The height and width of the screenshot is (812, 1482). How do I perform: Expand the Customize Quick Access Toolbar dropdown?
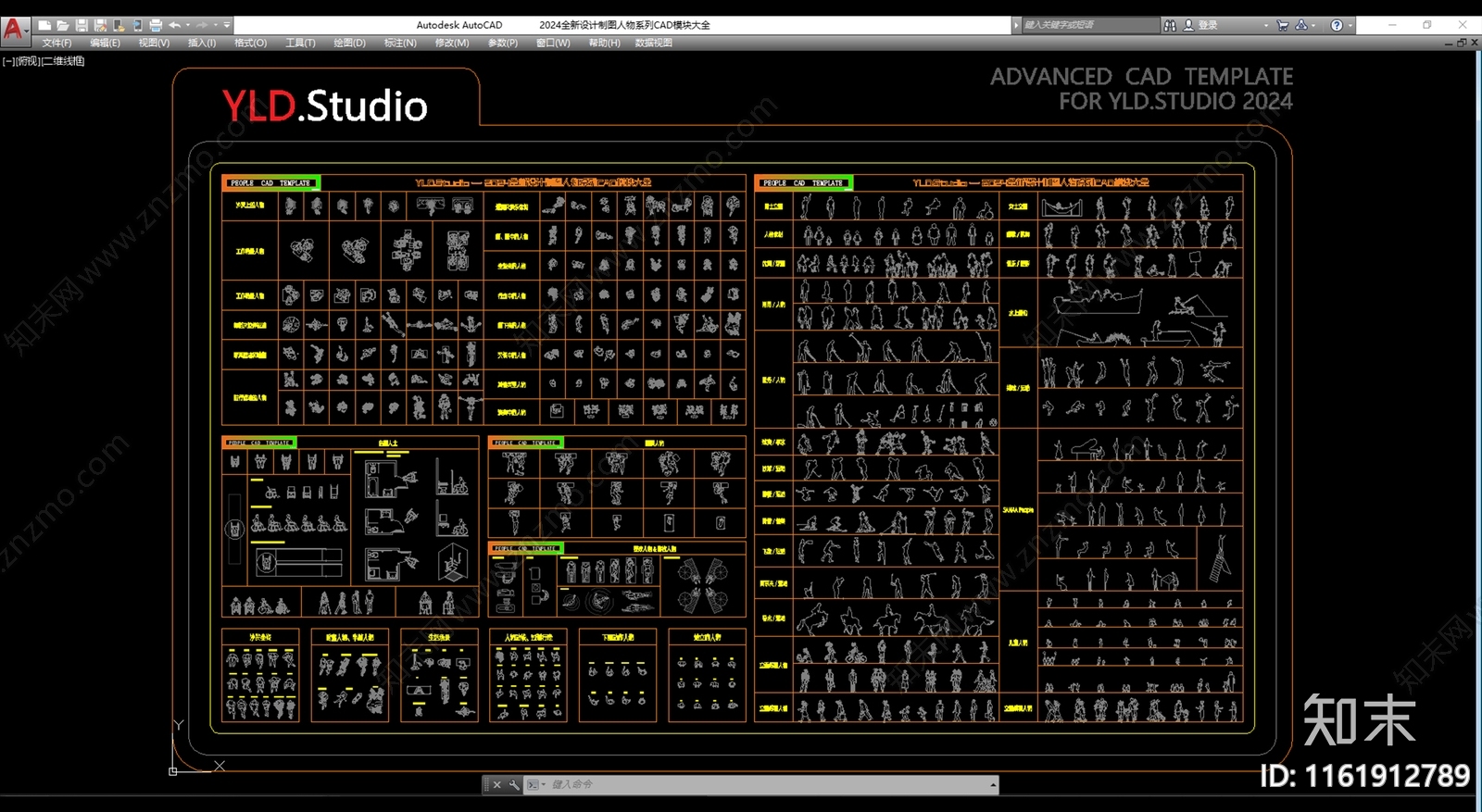(227, 25)
